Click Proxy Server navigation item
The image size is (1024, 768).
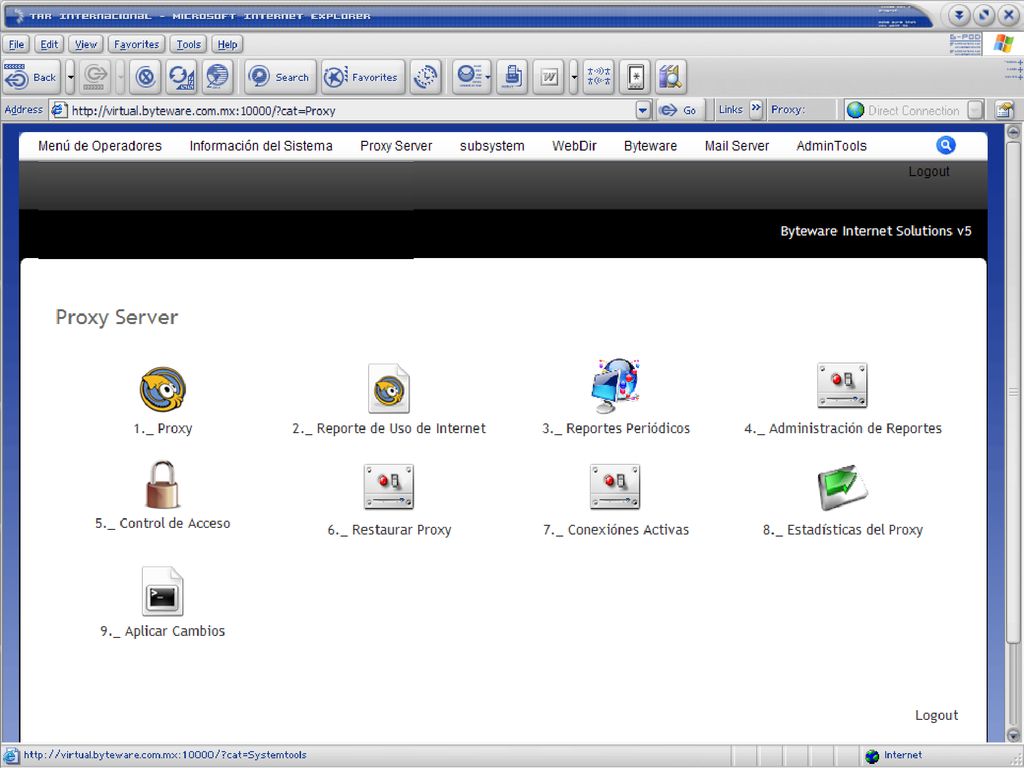pos(396,146)
